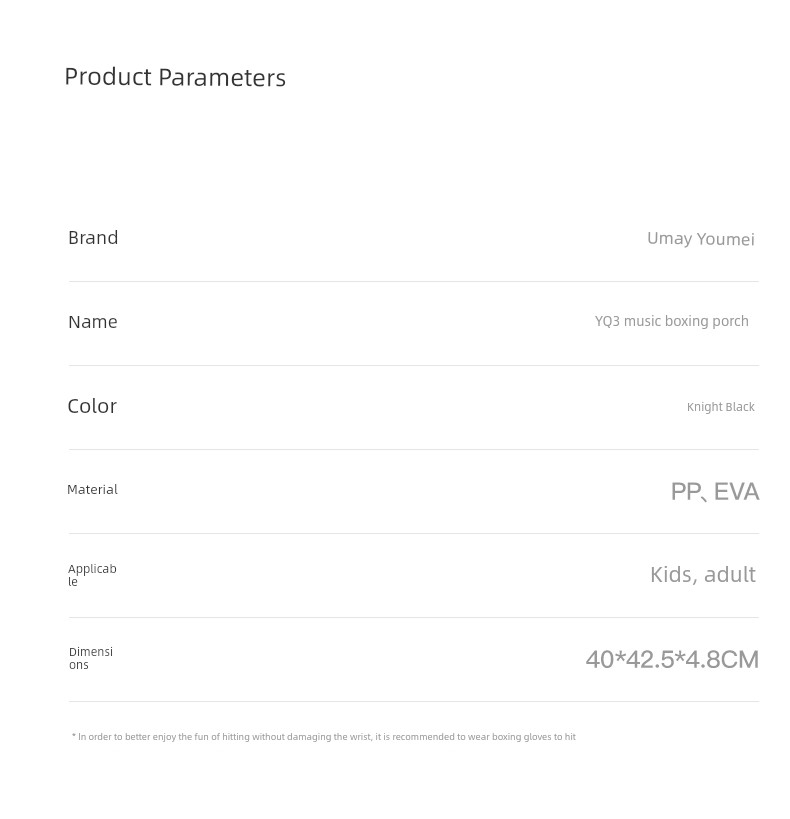The image size is (790, 819).
Task: Click the divider line below Dimensions row
Action: coord(413,701)
